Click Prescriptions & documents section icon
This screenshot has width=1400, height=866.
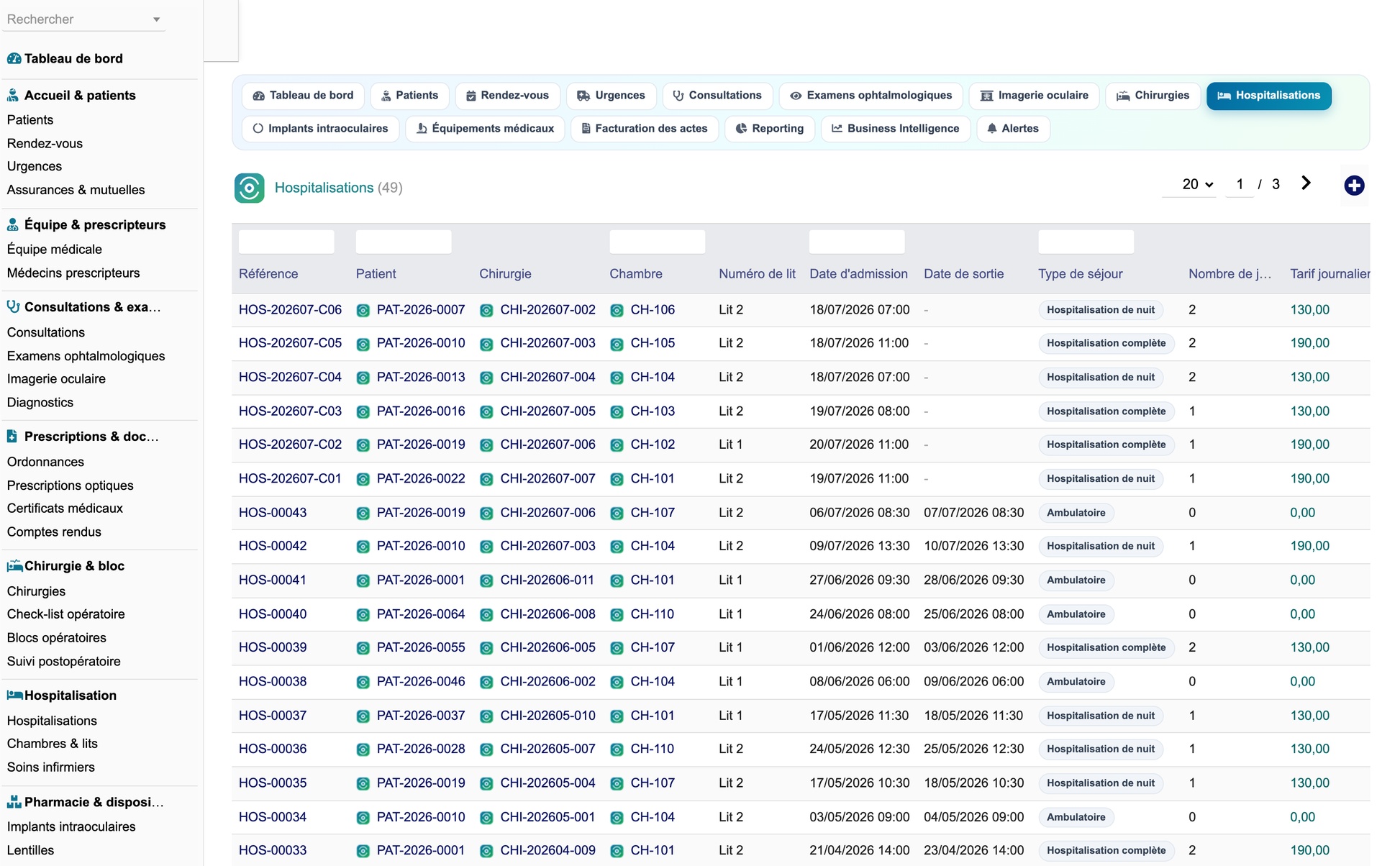point(12,436)
